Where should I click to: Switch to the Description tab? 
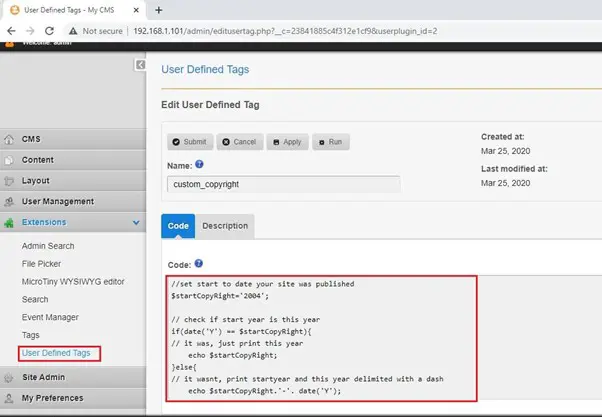[x=225, y=226]
